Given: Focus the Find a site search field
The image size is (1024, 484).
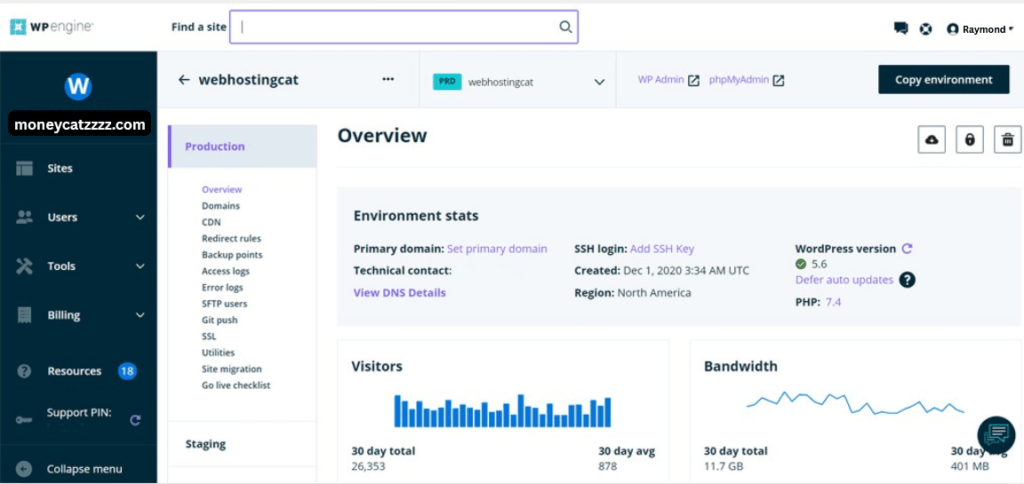Looking at the screenshot, I should (x=404, y=27).
